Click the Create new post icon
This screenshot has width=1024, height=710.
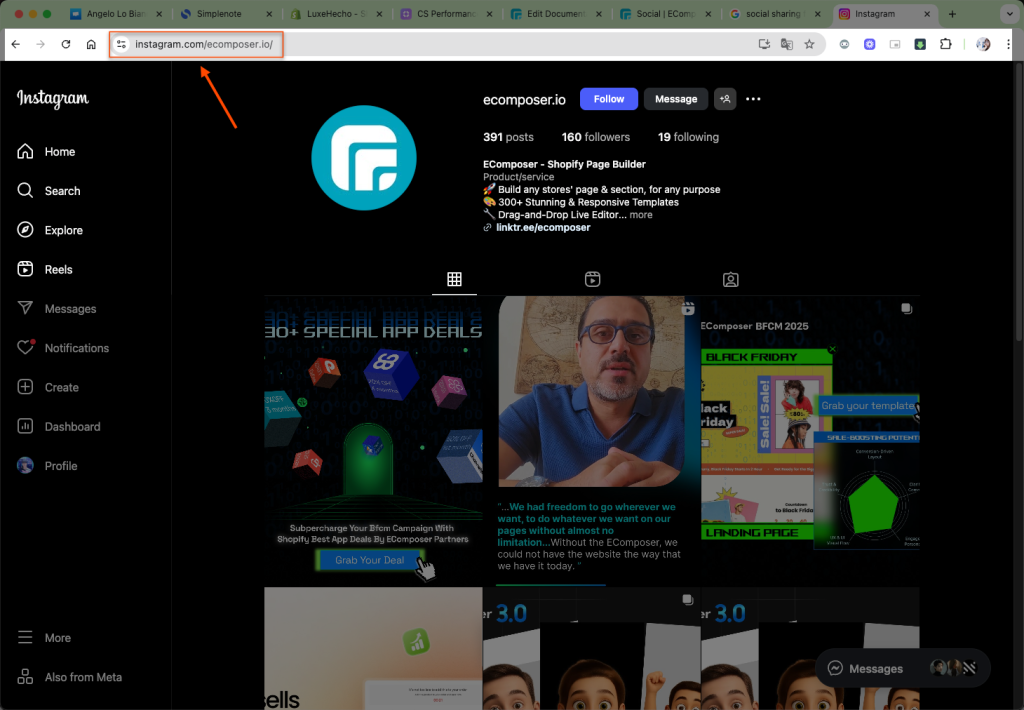tap(26, 387)
